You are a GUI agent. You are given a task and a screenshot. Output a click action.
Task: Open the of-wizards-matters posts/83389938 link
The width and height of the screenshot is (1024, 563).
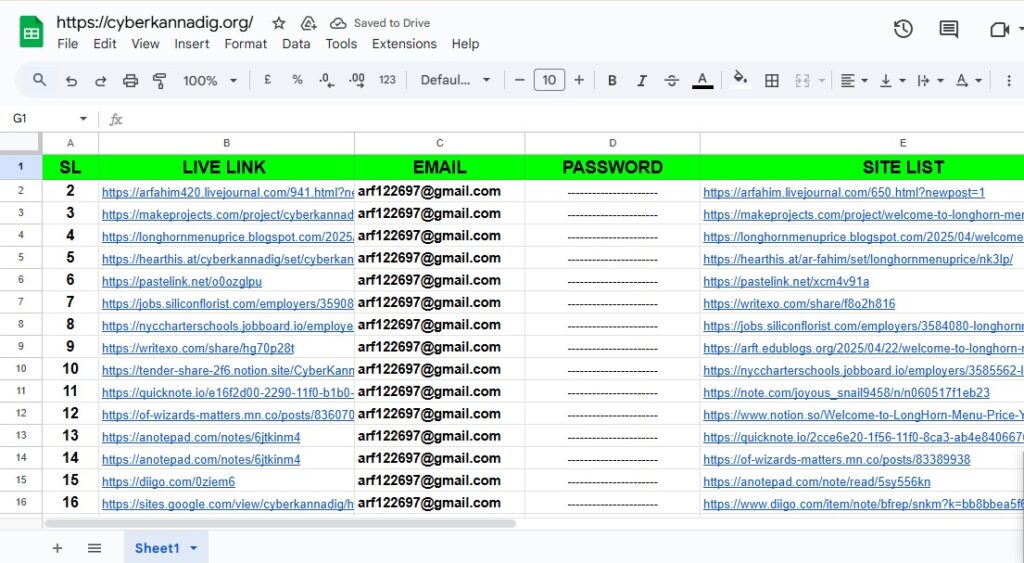(837, 459)
